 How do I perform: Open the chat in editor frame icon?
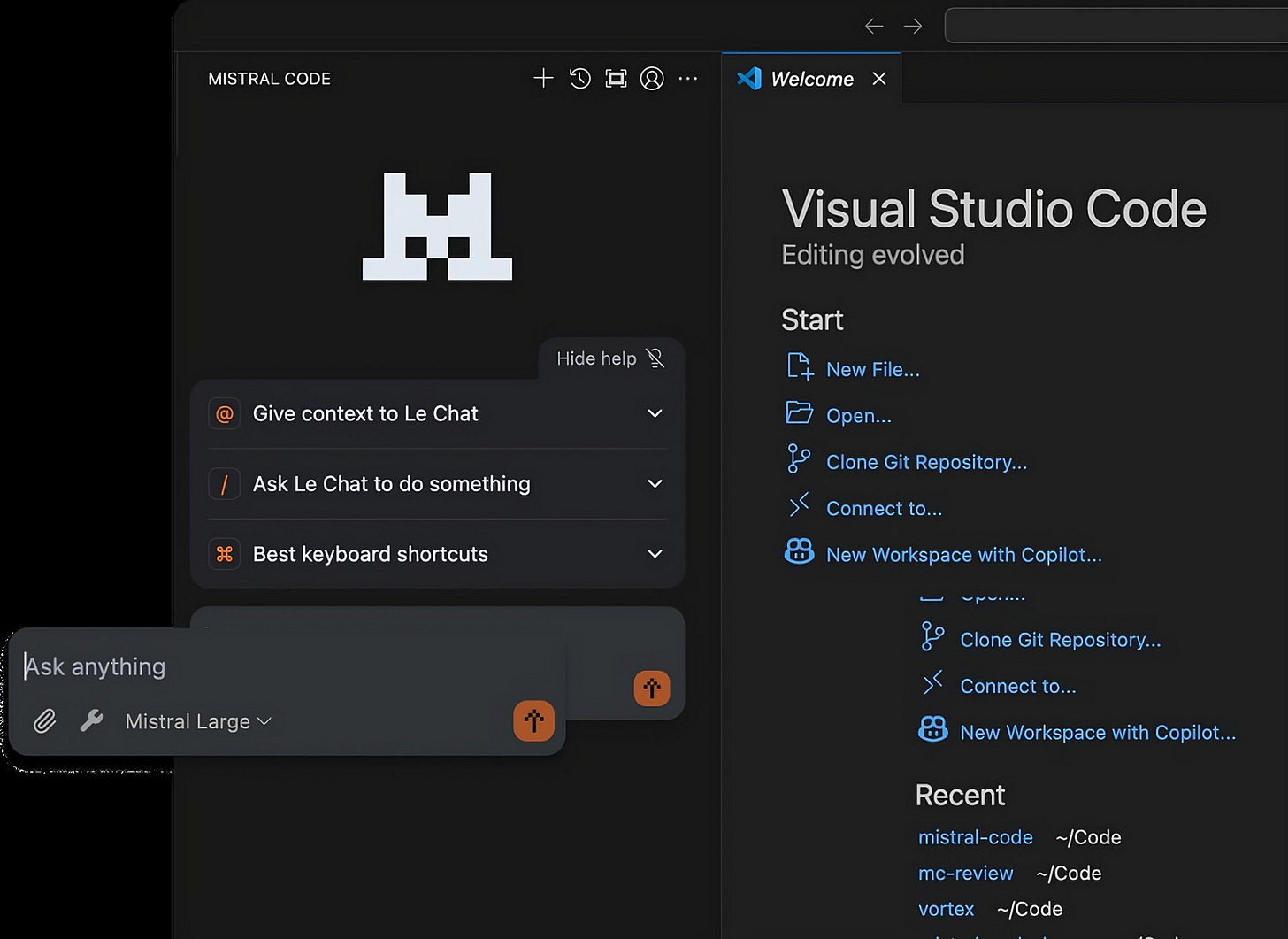(x=616, y=78)
